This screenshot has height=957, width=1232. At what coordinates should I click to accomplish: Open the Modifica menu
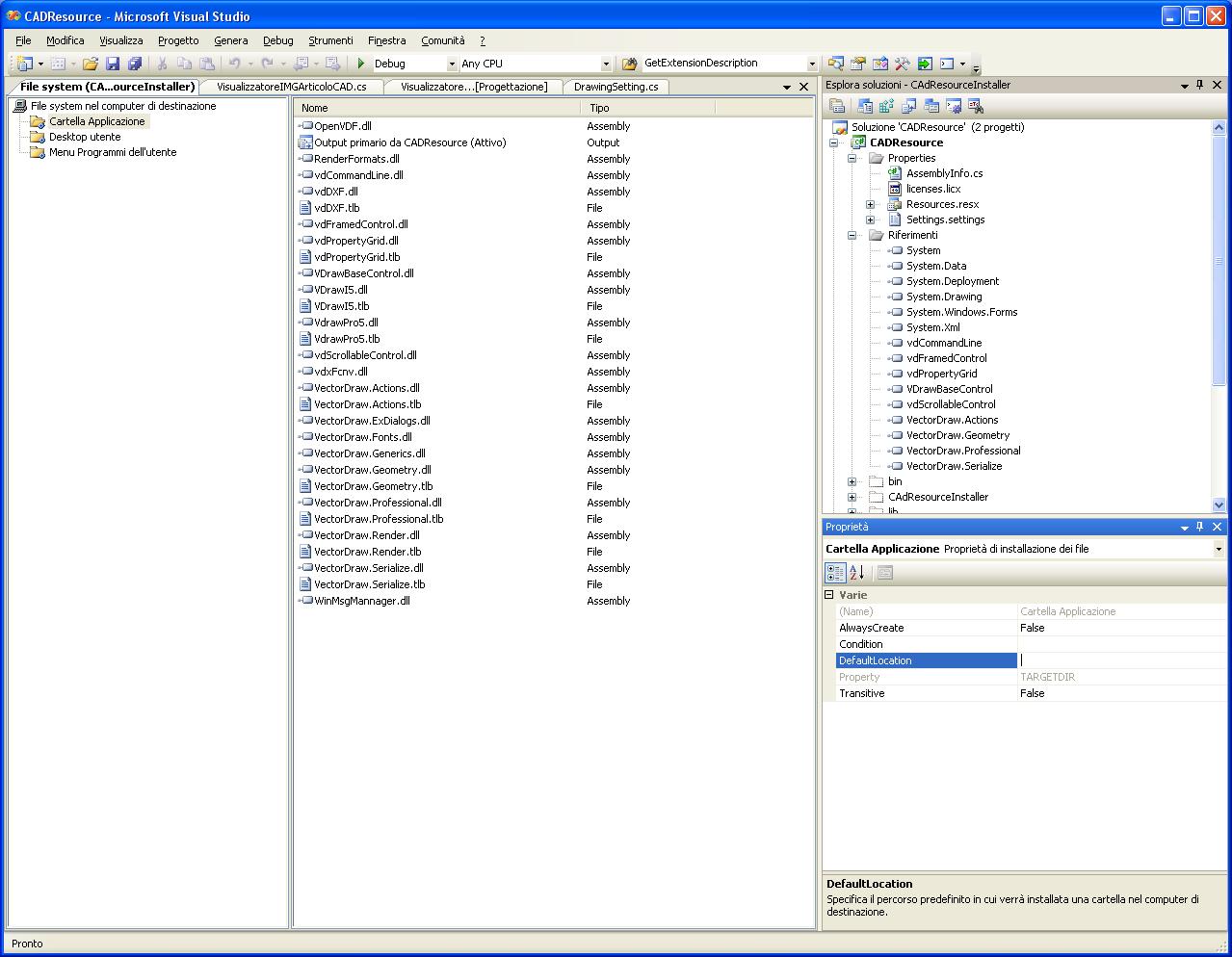66,40
